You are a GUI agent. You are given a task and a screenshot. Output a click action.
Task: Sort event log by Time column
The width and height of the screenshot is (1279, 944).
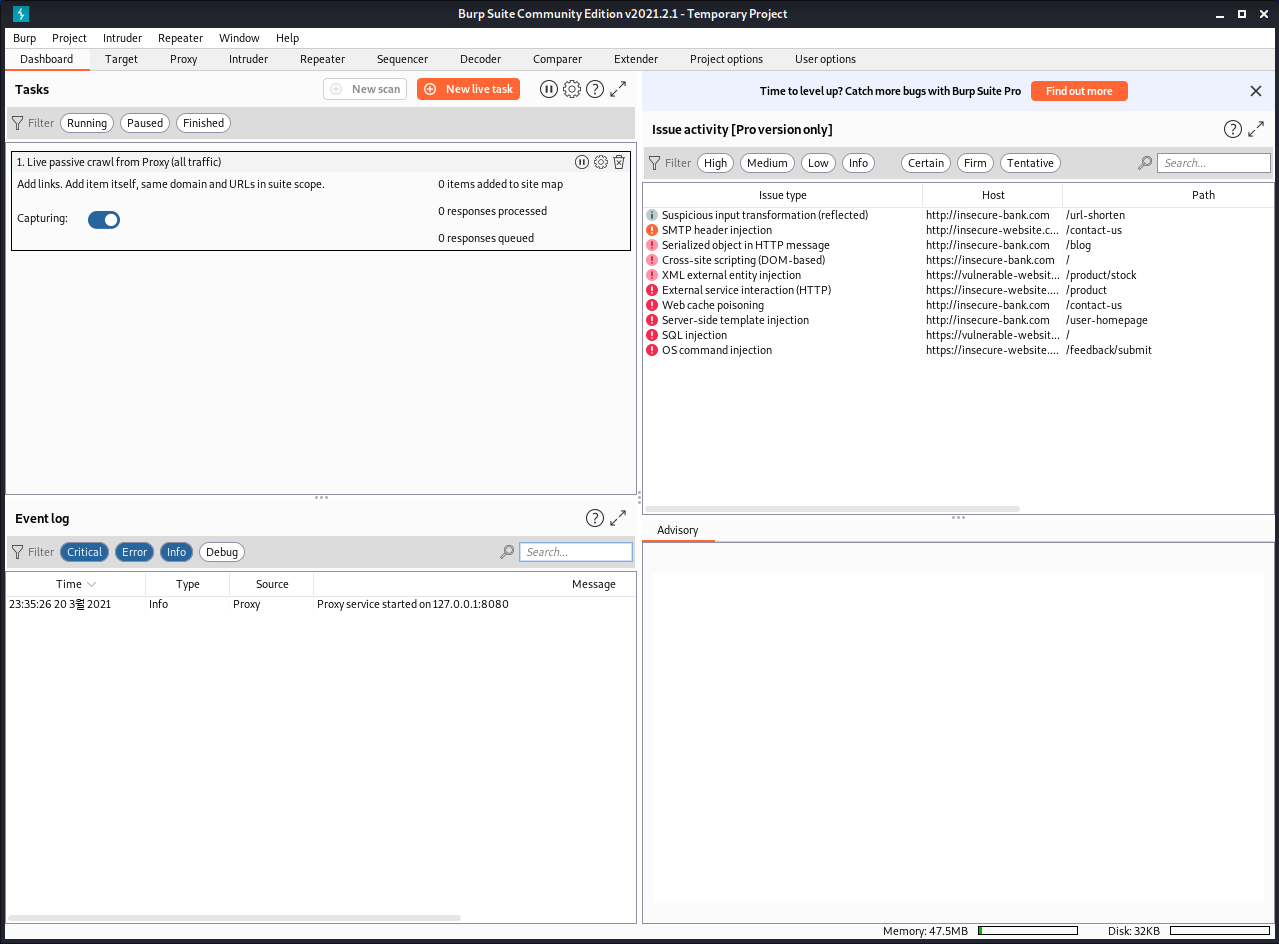coord(76,584)
